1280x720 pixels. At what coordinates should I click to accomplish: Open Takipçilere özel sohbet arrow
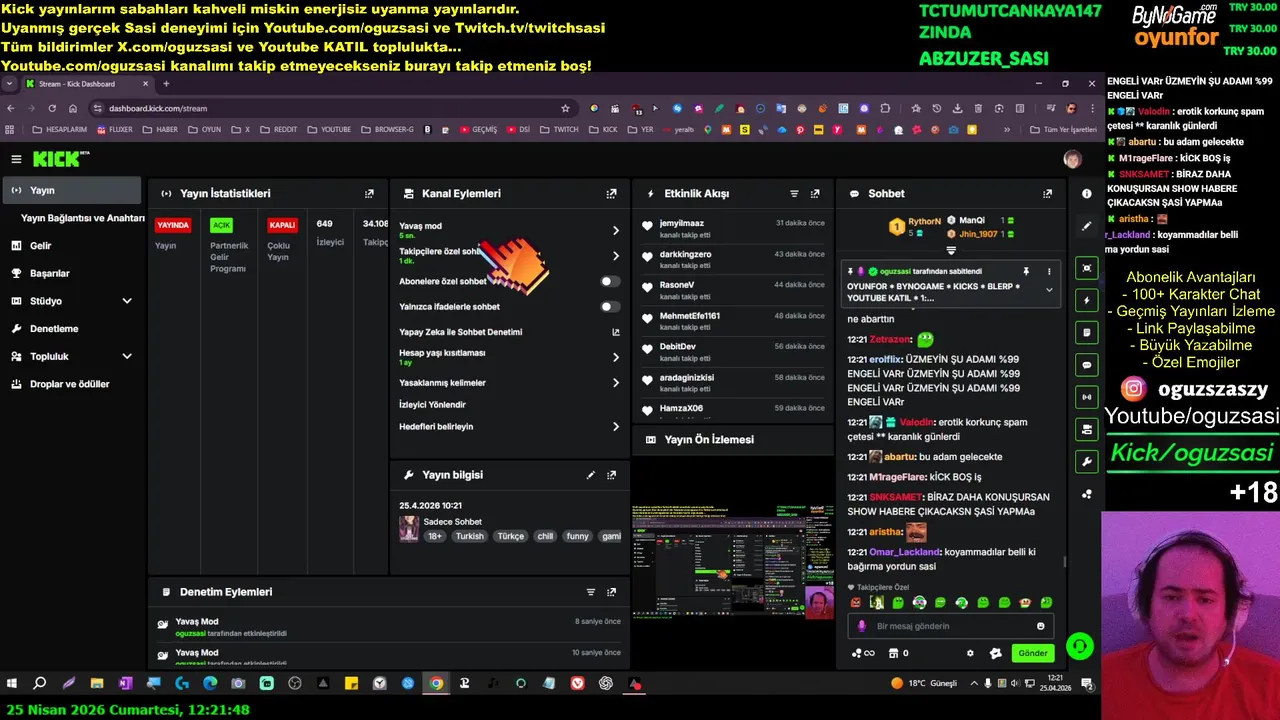click(616, 256)
